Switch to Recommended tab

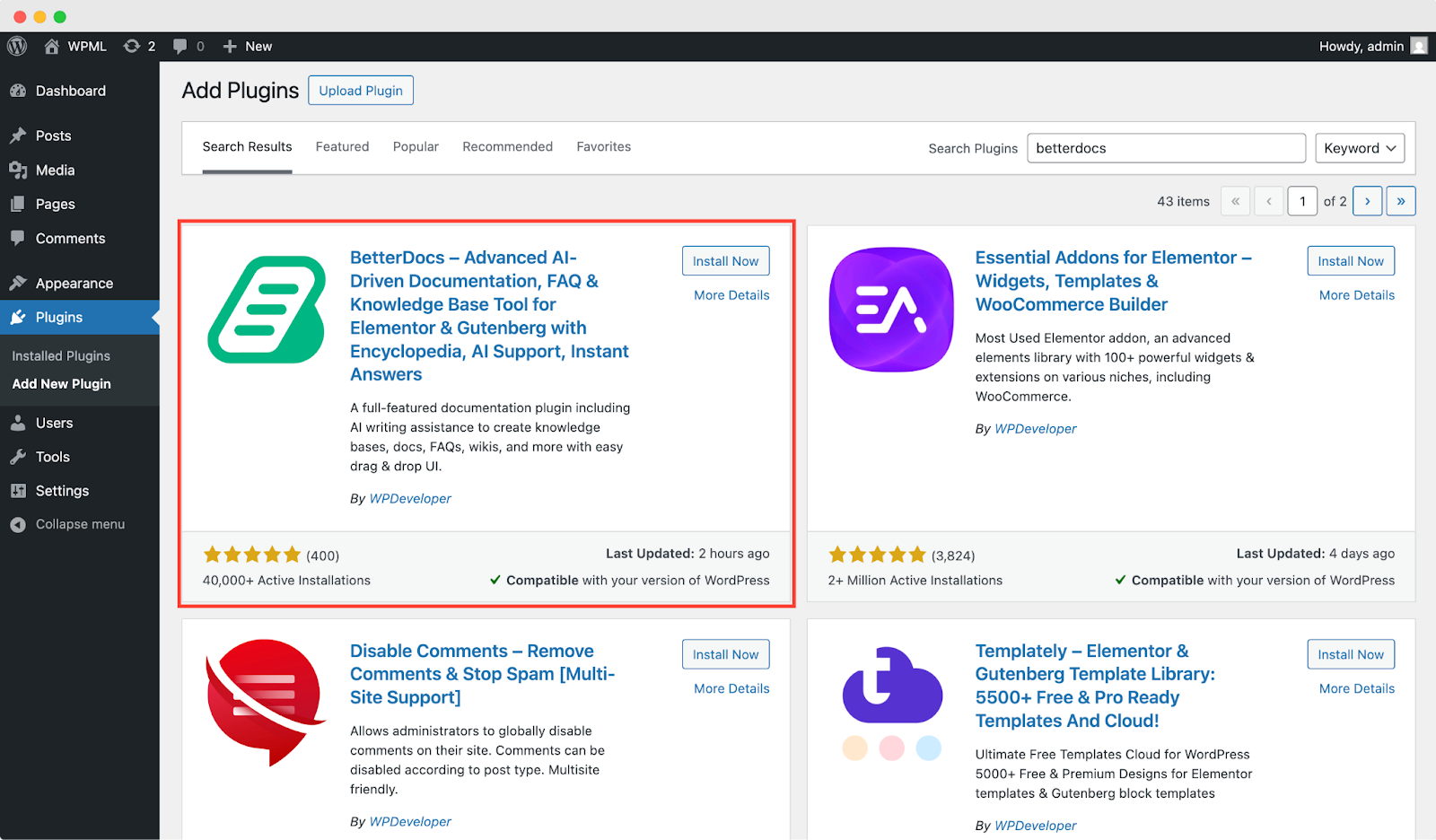coord(507,146)
